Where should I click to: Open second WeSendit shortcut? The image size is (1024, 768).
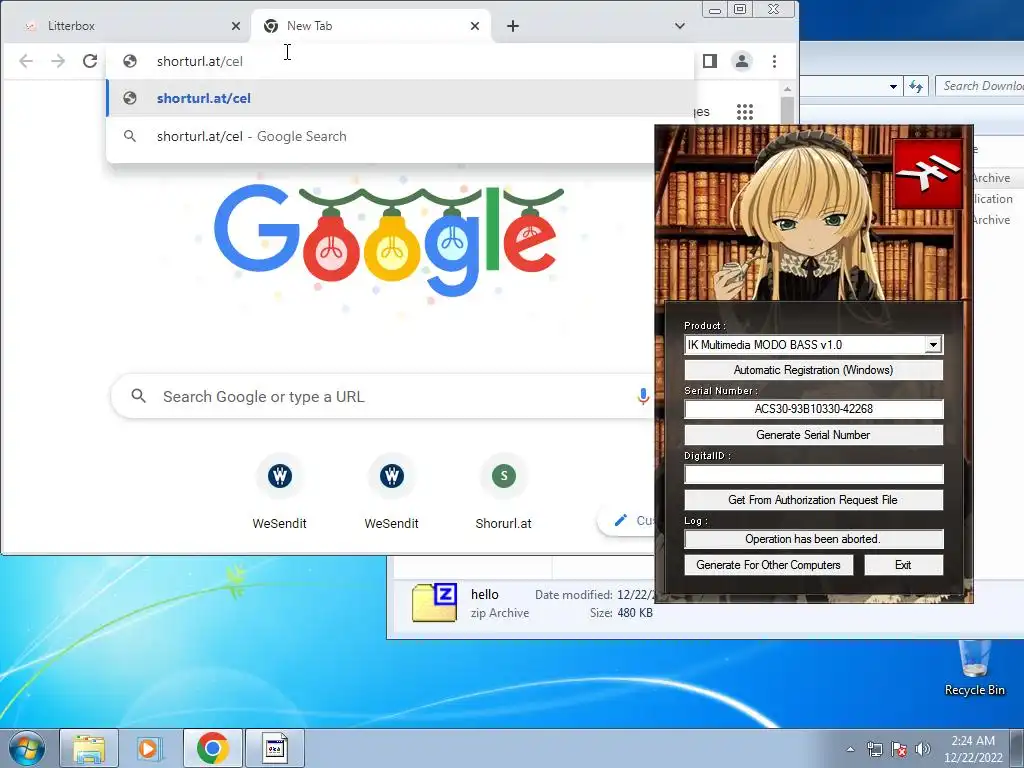pyautogui.click(x=391, y=491)
